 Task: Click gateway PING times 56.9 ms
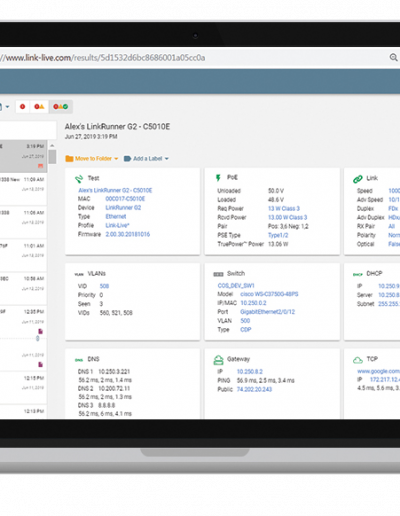266,380
